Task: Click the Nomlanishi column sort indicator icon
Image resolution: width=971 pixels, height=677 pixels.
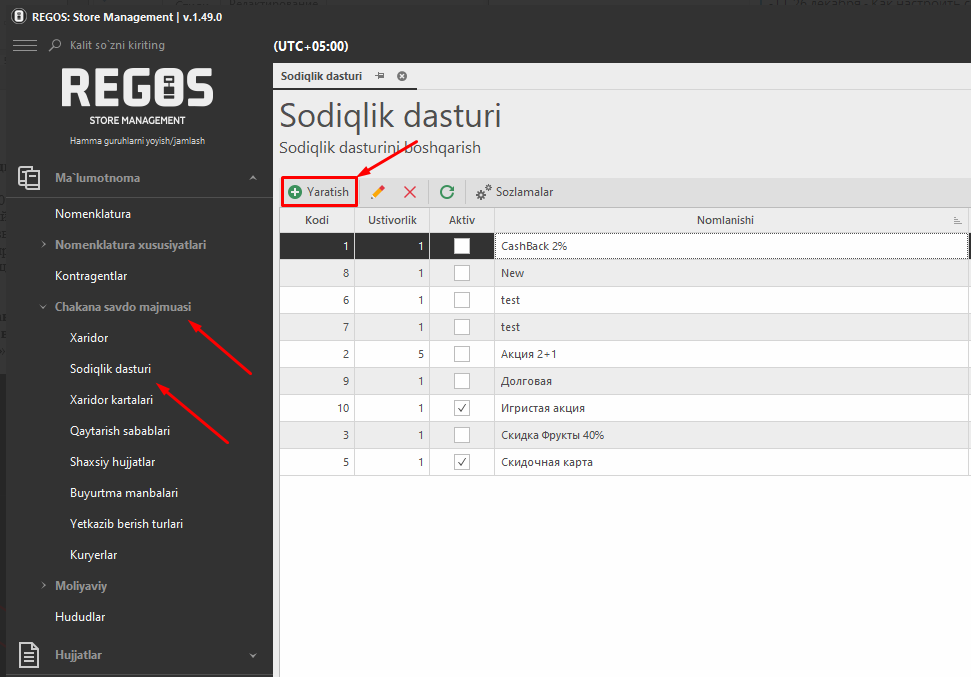Action: click(957, 221)
